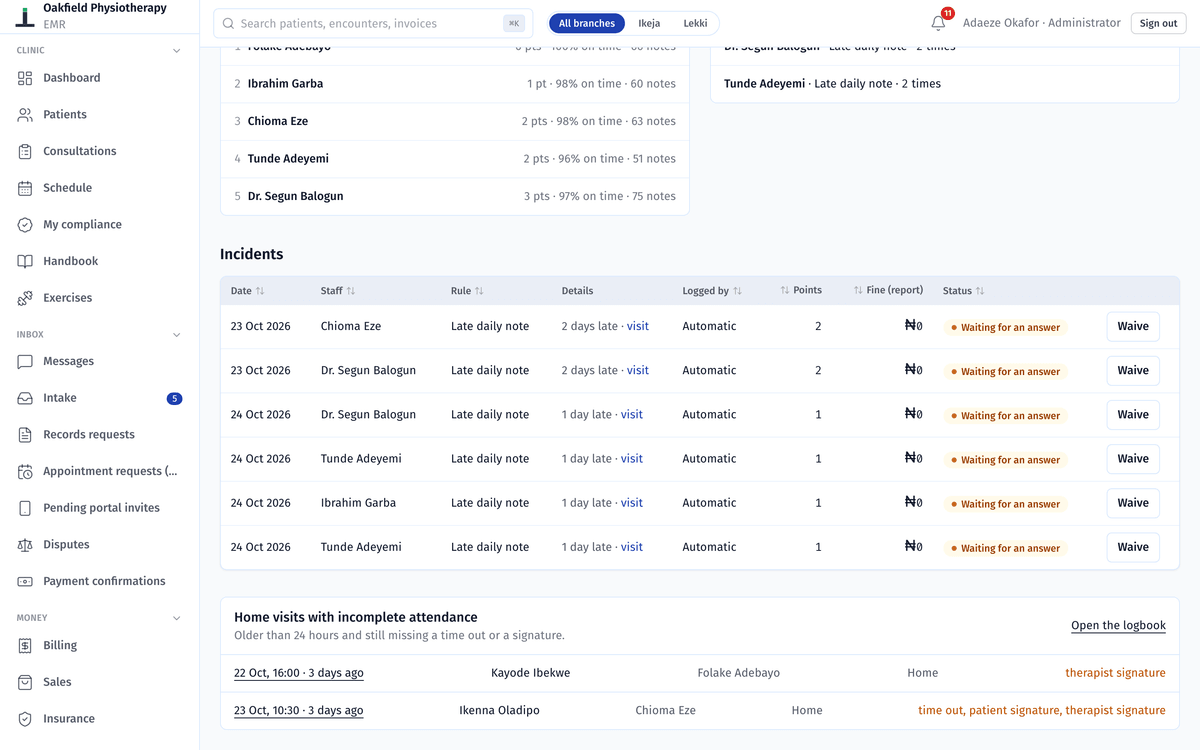Focus the patient search field
Image resolution: width=1200 pixels, height=750 pixels.
[x=373, y=23]
